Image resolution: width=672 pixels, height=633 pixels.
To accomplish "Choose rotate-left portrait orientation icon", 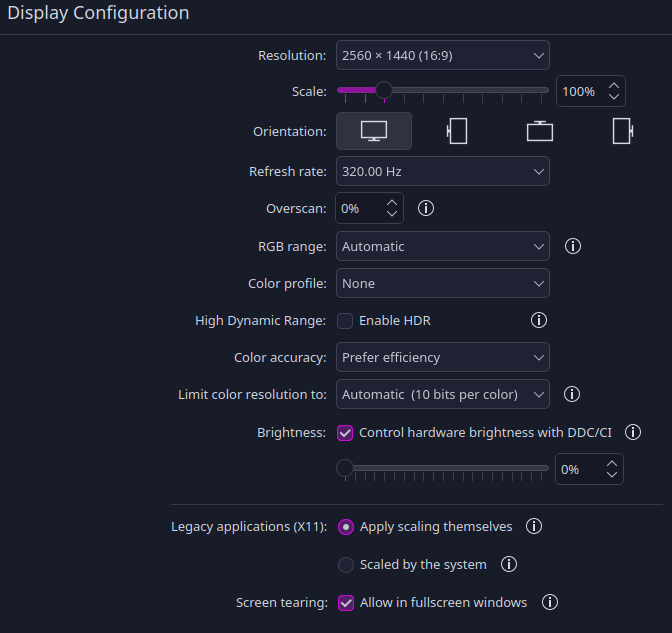I will click(x=457, y=131).
